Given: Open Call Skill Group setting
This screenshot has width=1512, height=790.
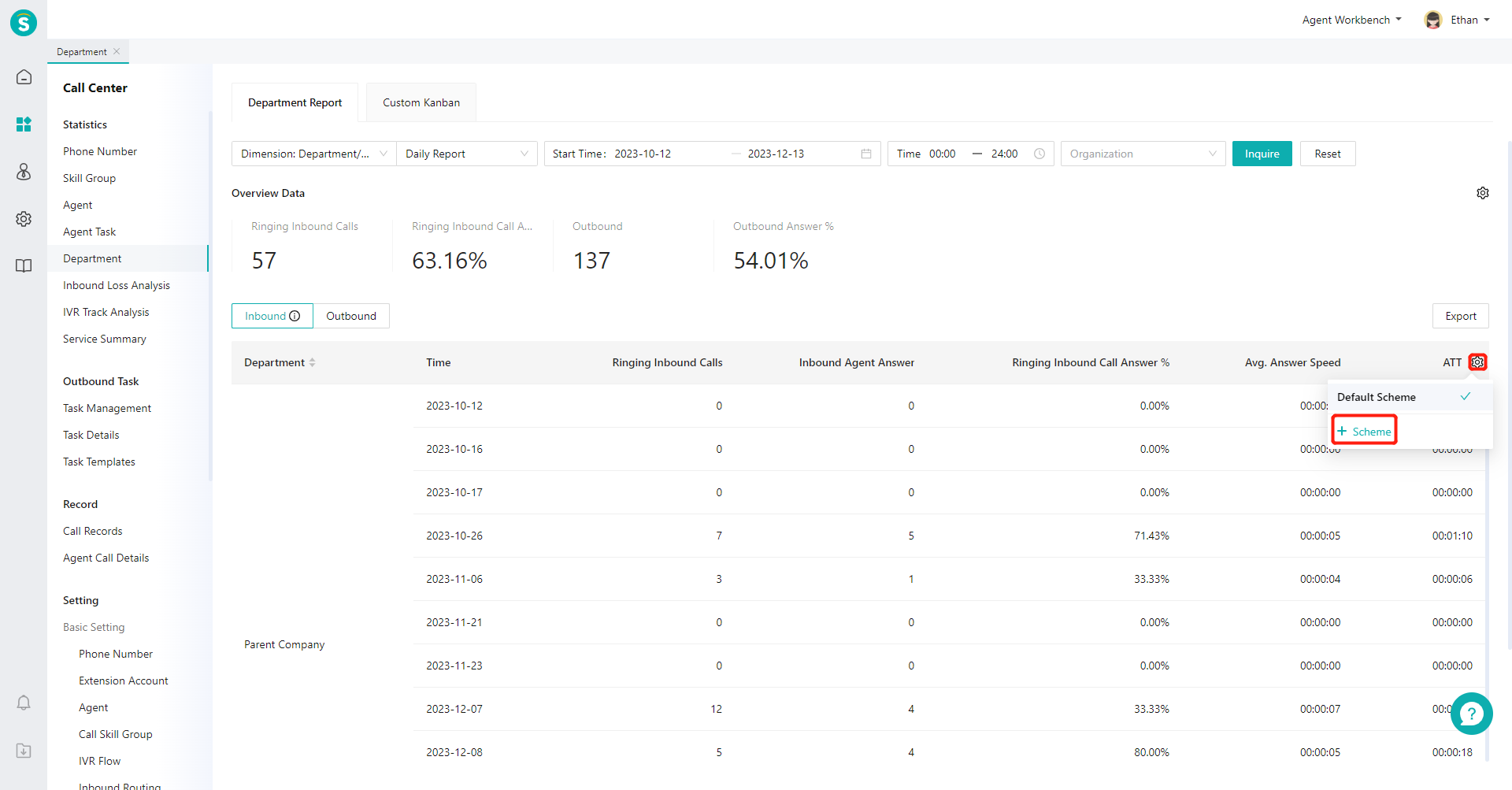Looking at the screenshot, I should (x=116, y=734).
